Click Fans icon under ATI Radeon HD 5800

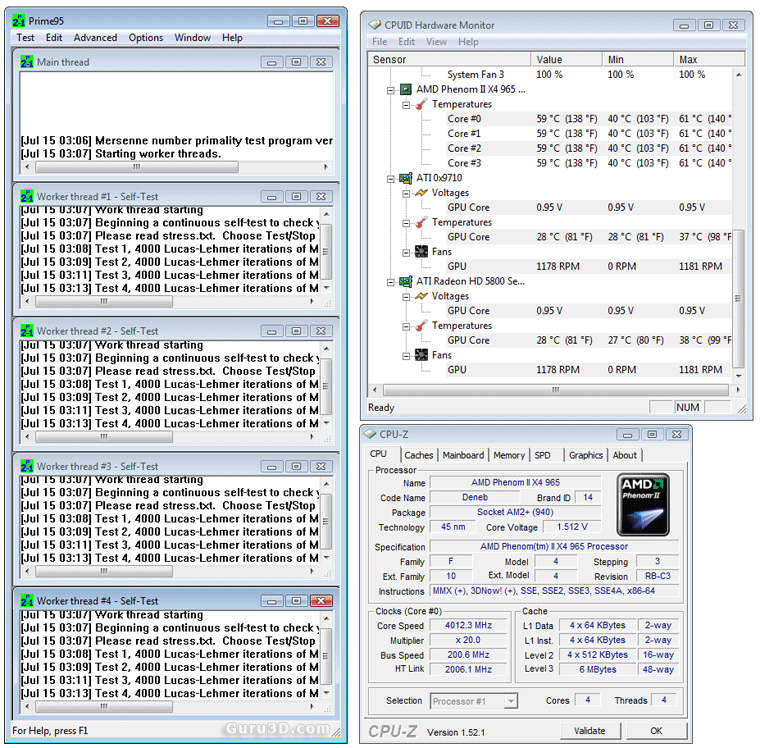tap(421, 355)
